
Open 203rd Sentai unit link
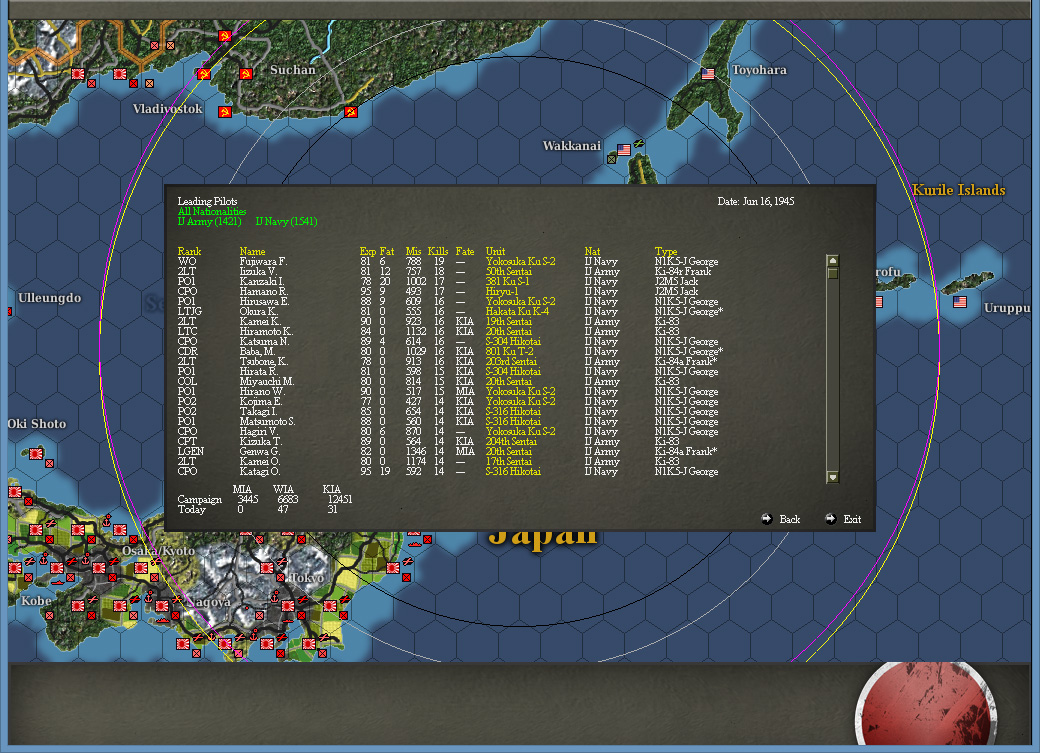click(511, 362)
